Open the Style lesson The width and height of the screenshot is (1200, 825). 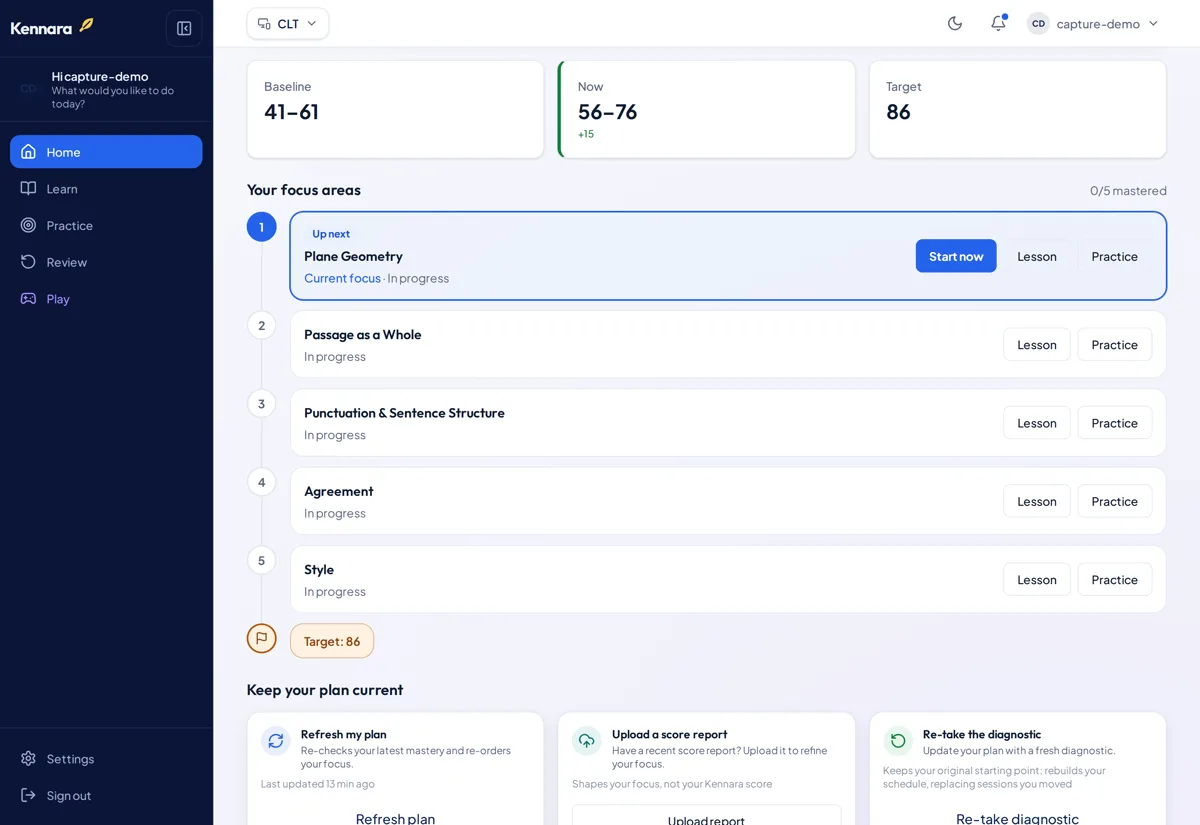(1037, 580)
